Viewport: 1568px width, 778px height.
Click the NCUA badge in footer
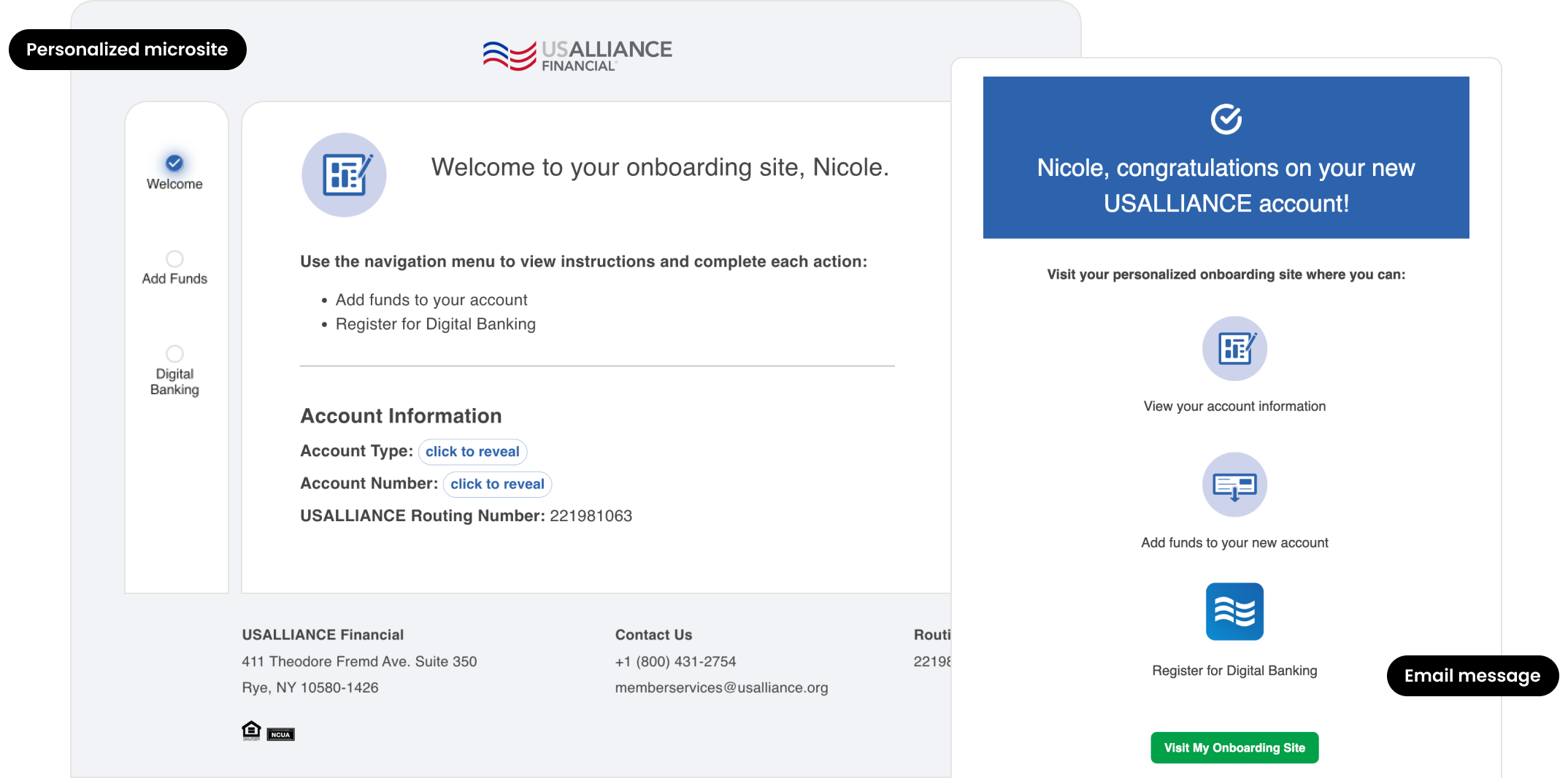coord(280,734)
